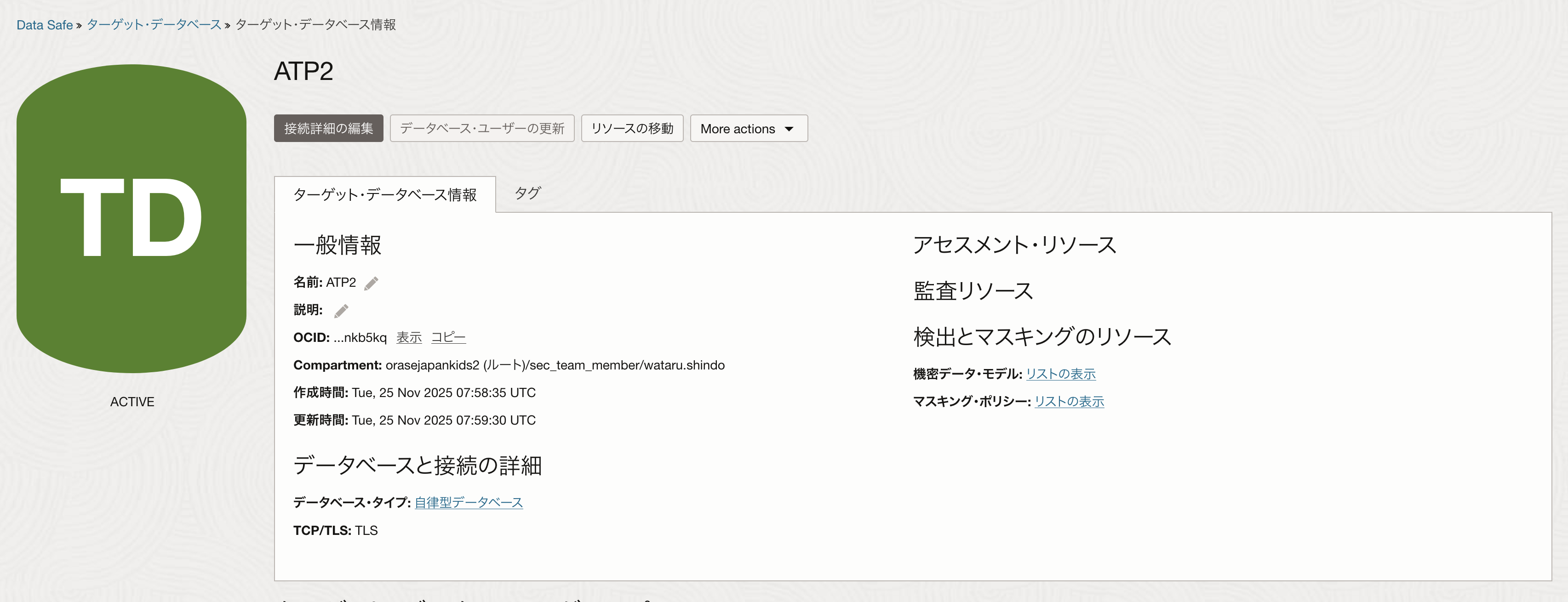Viewport: 1568px width, 602px height.
Task: Click the 接続詳細の編集 button
Action: coord(328,128)
